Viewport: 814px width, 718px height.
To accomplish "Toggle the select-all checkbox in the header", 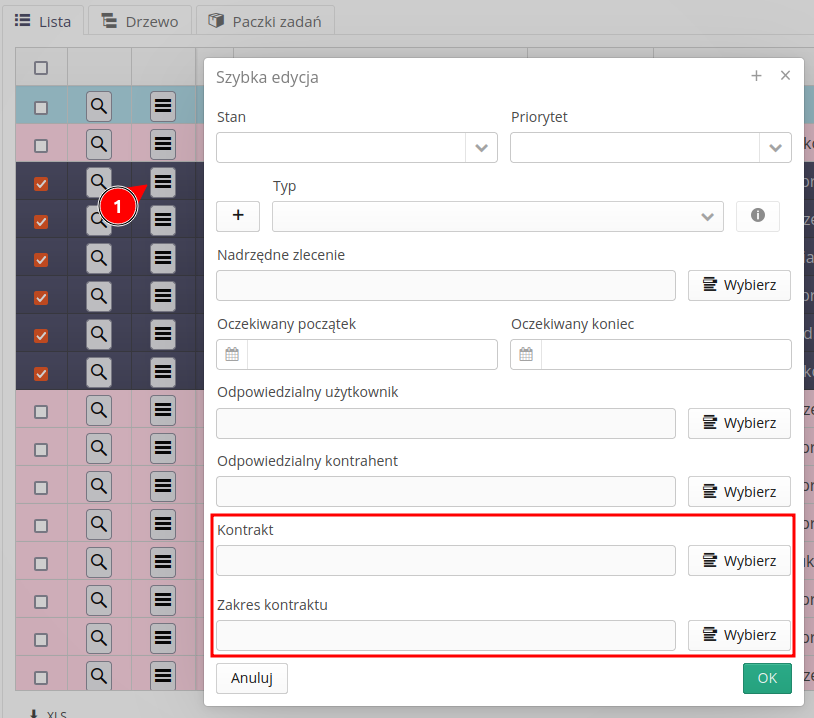I will click(41, 68).
